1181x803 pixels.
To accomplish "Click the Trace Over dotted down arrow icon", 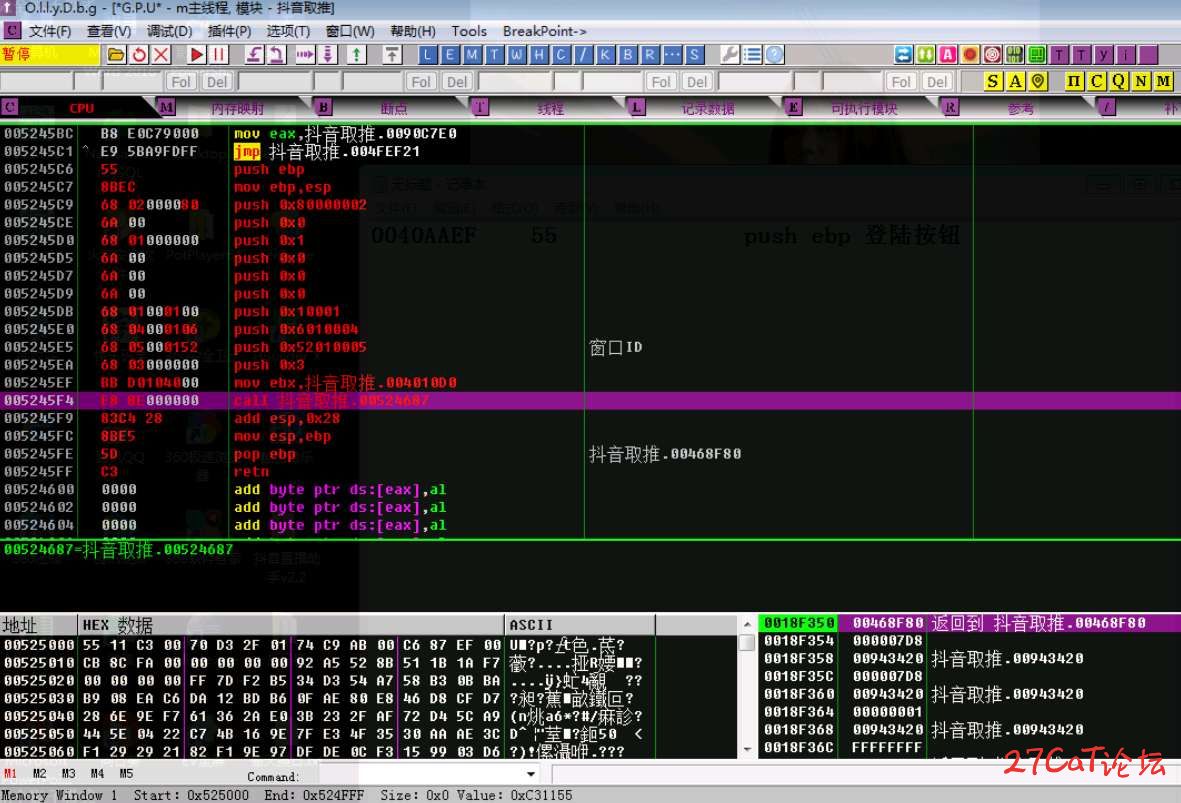I will 328,54.
